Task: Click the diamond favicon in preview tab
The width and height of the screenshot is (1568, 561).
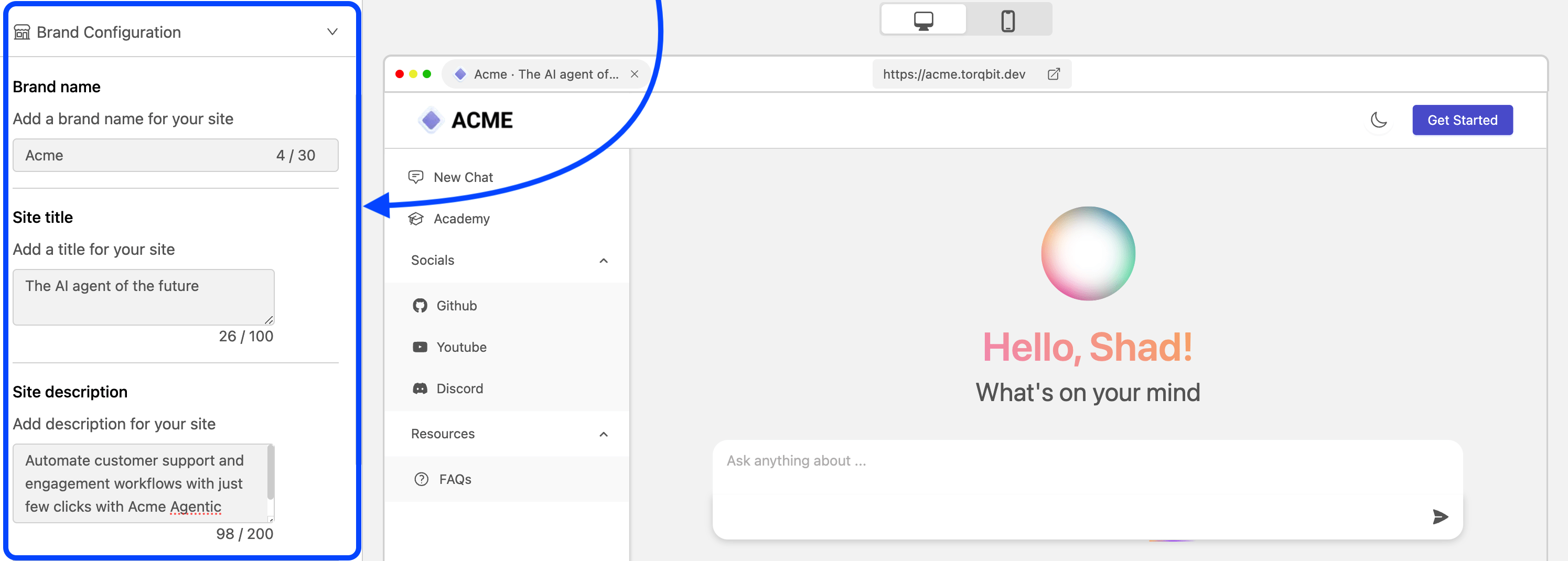Action: click(460, 74)
